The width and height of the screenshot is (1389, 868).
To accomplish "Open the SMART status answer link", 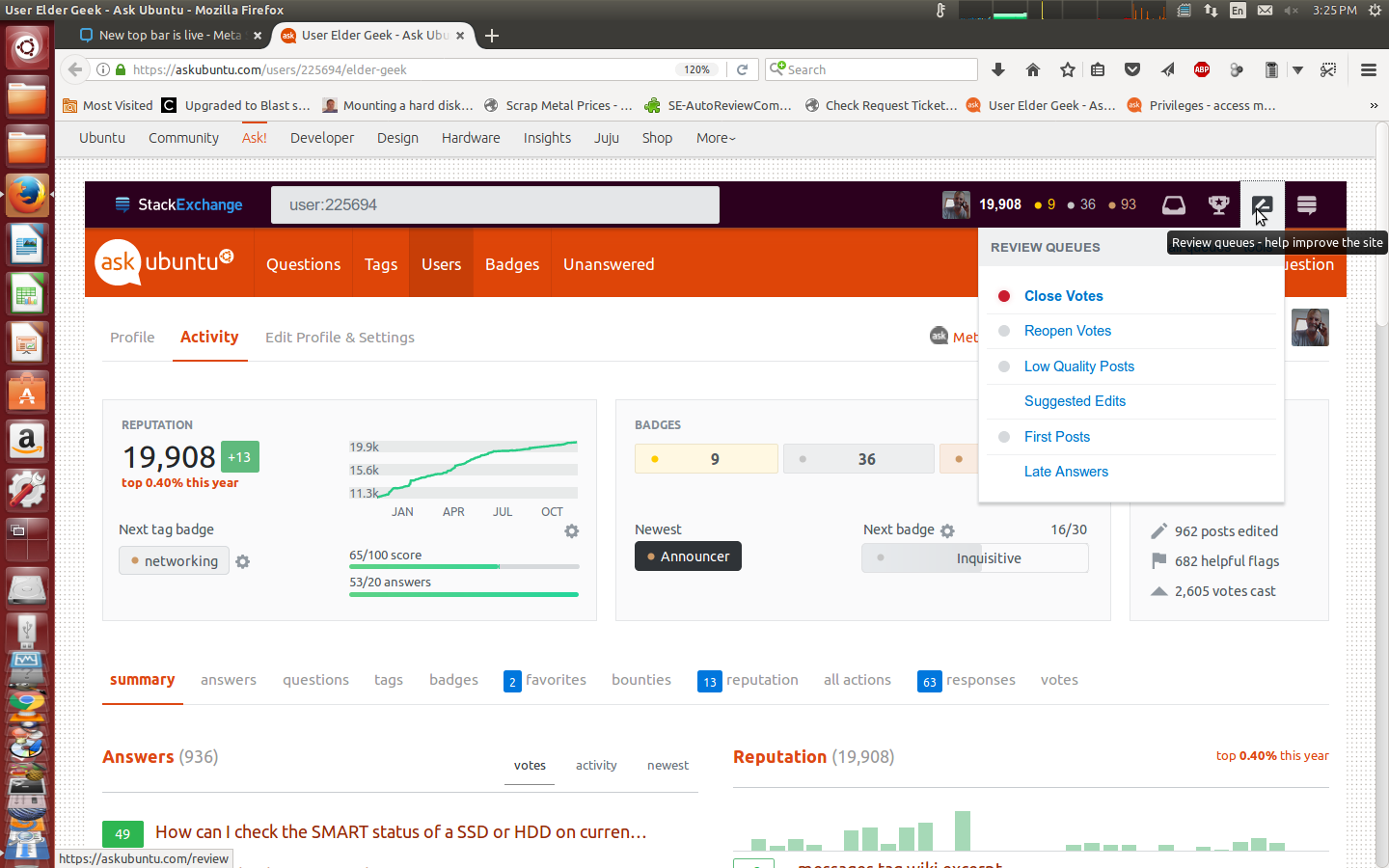I will pyautogui.click(x=400, y=831).
